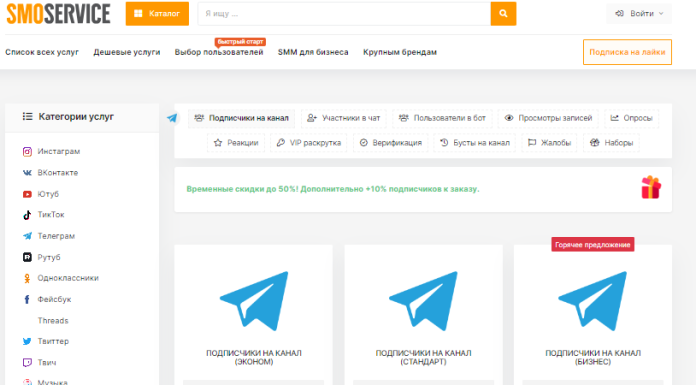Click the 'Подписчики на канал (Бизнес)' title

(593, 357)
